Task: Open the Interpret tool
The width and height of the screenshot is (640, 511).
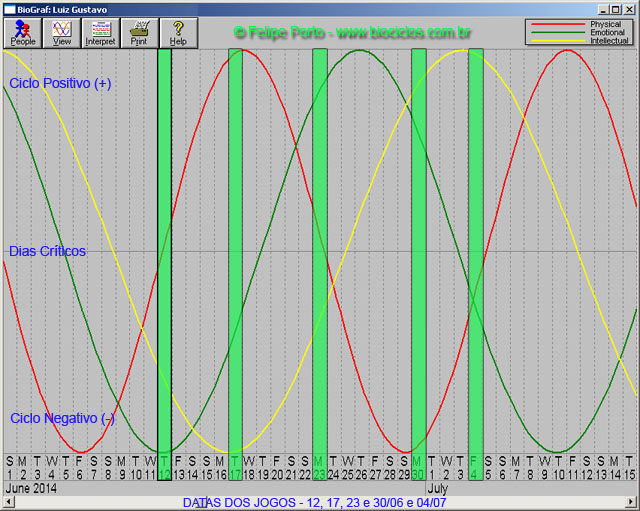Action: point(100,33)
